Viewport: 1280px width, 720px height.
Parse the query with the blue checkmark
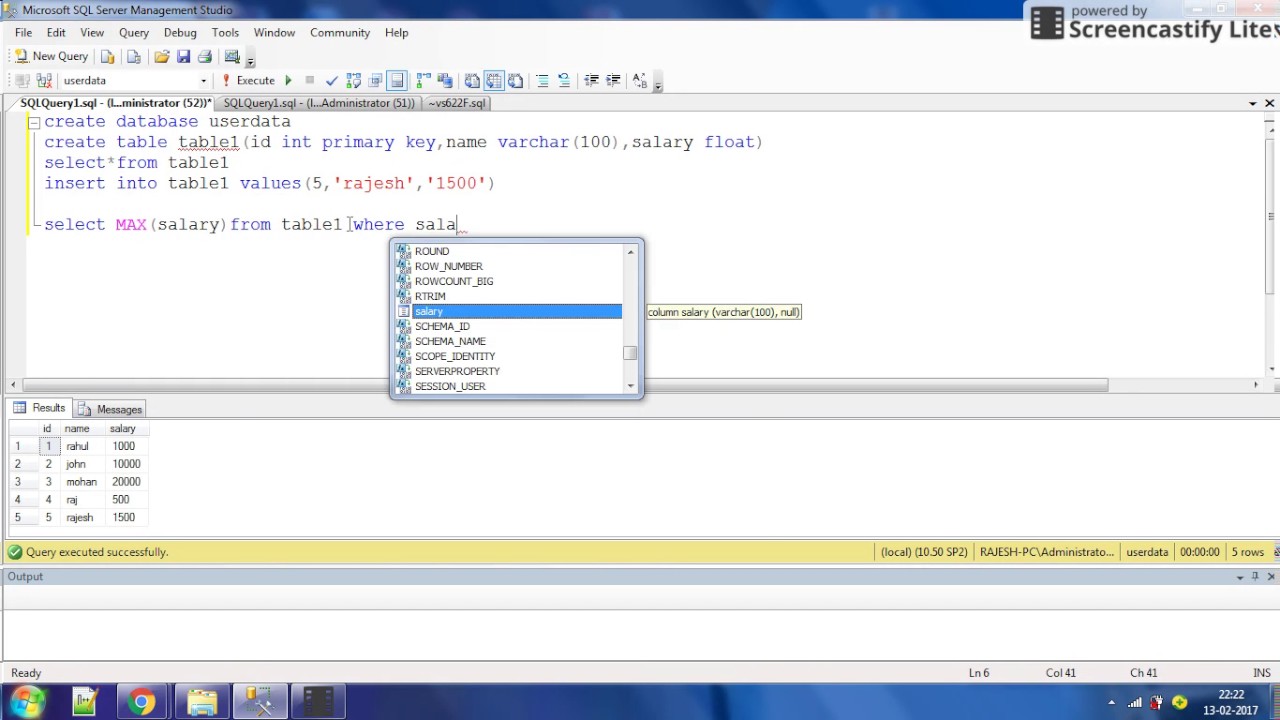[332, 80]
